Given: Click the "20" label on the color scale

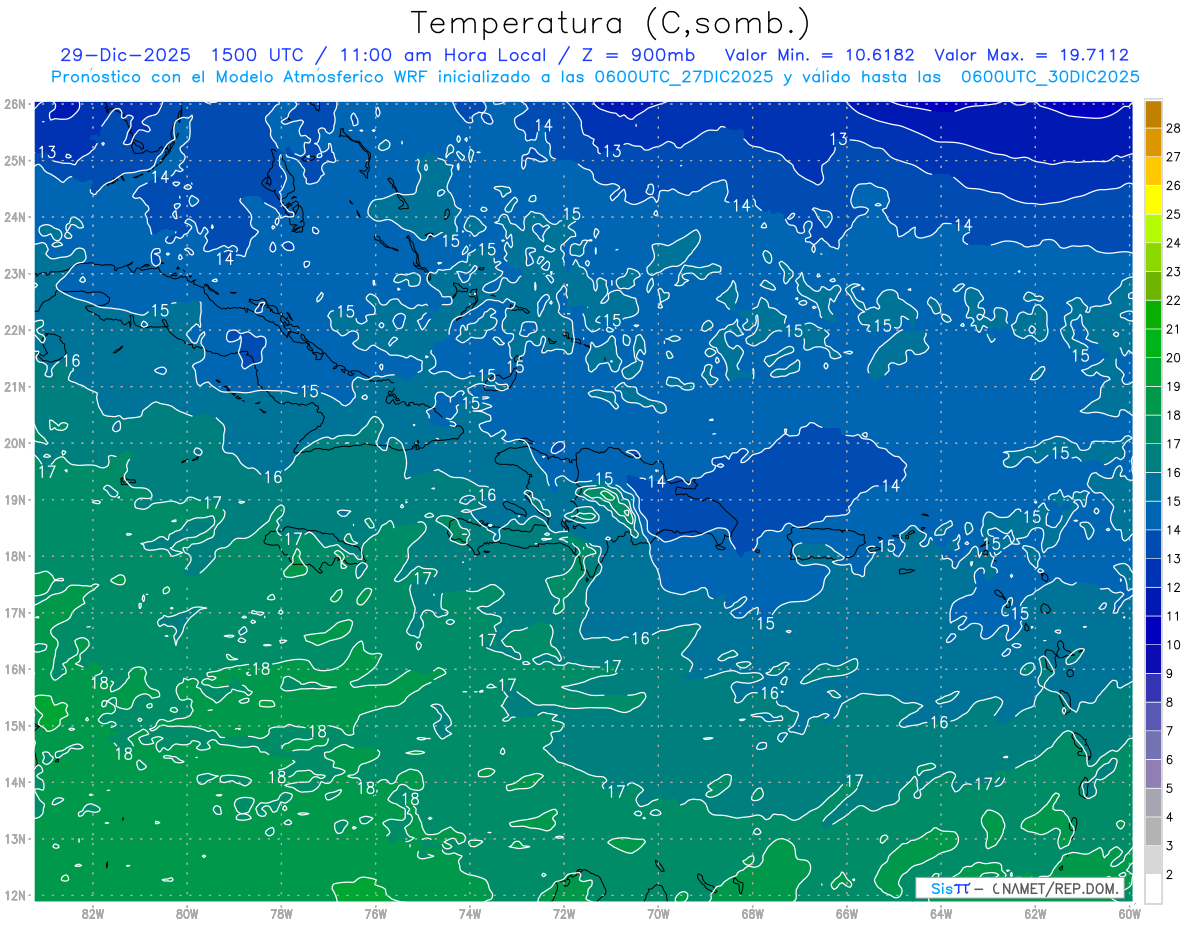Looking at the screenshot, I should (1174, 357).
